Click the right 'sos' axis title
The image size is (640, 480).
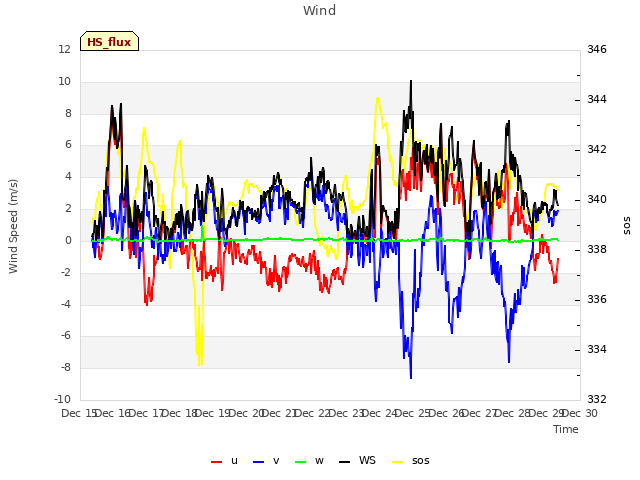point(627,226)
